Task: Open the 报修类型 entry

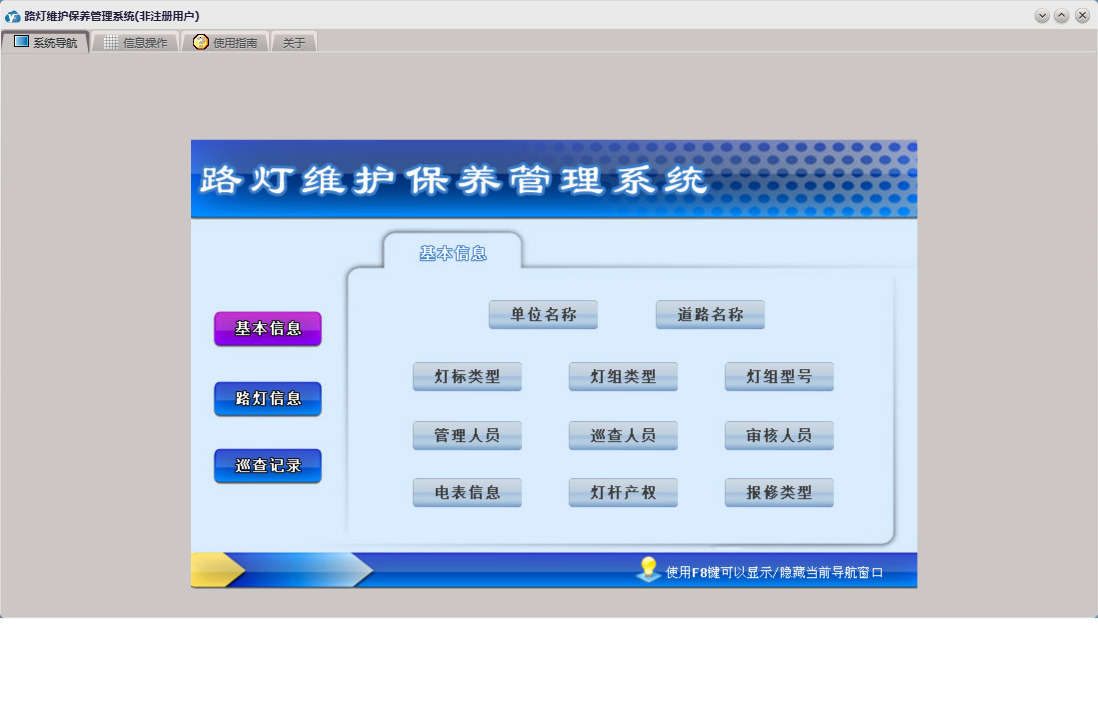Action: pyautogui.click(x=779, y=492)
